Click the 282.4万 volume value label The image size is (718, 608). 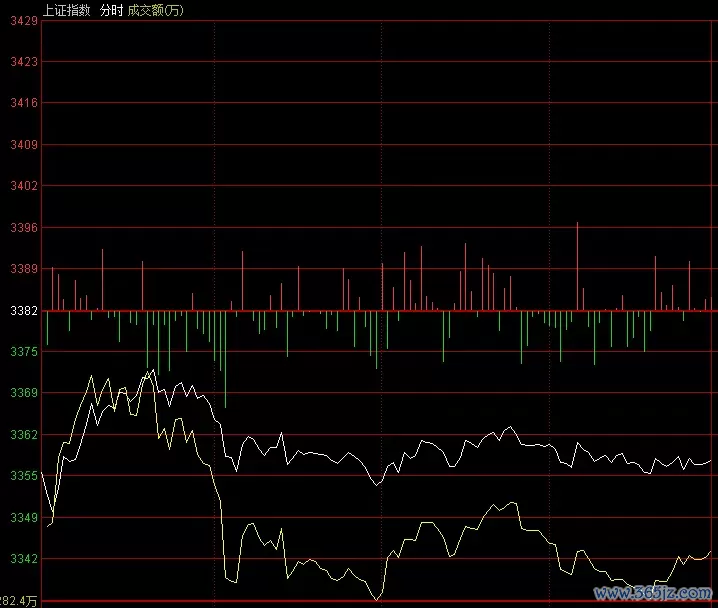19,600
